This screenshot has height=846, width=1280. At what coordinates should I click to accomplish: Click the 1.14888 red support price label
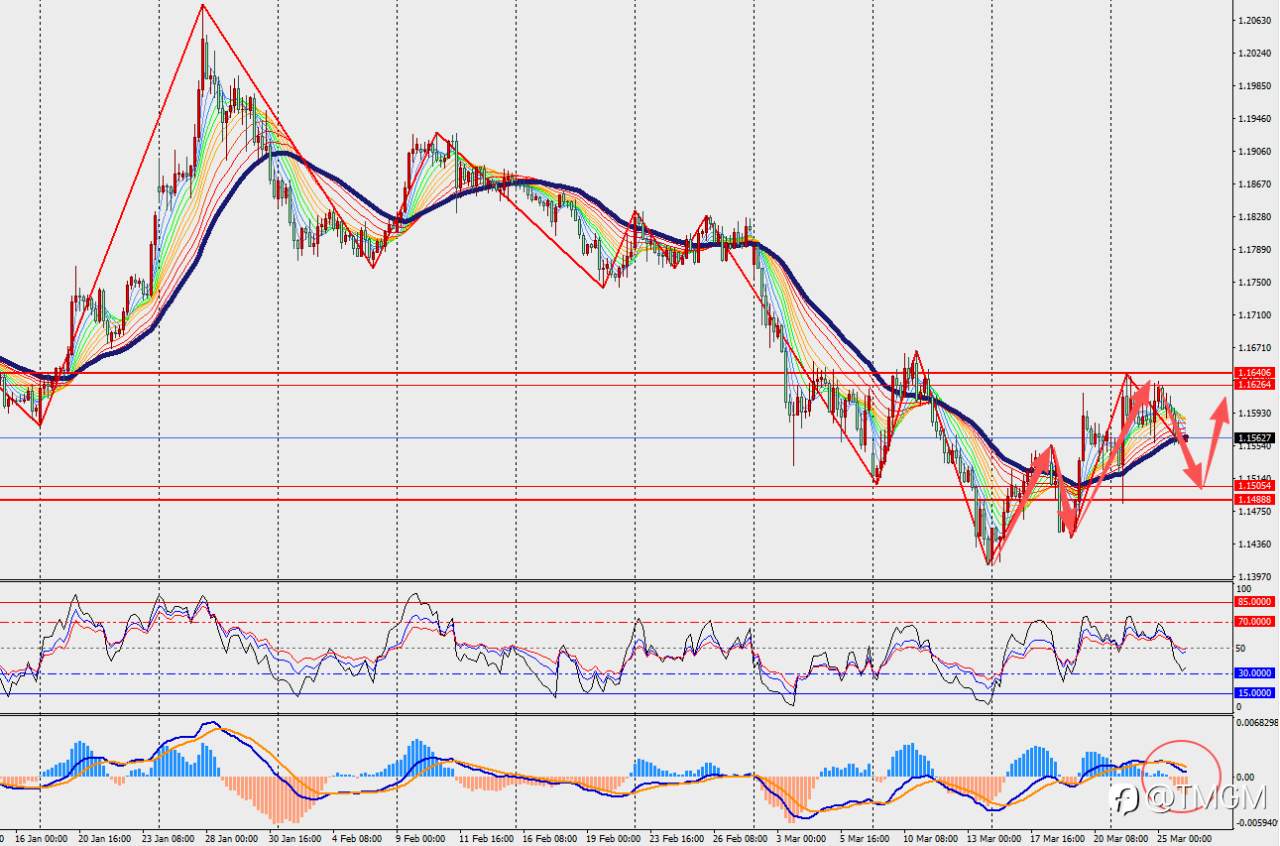(1254, 499)
